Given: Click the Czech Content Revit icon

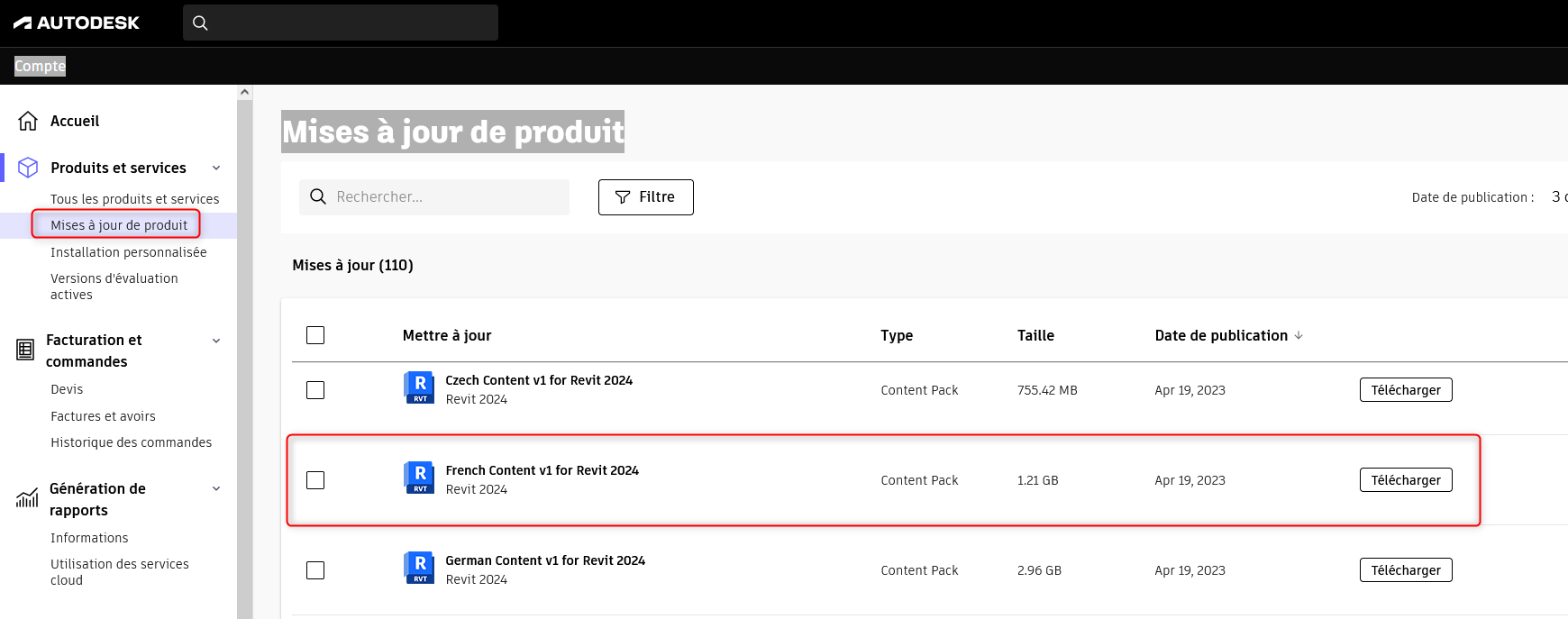Looking at the screenshot, I should click(x=420, y=388).
